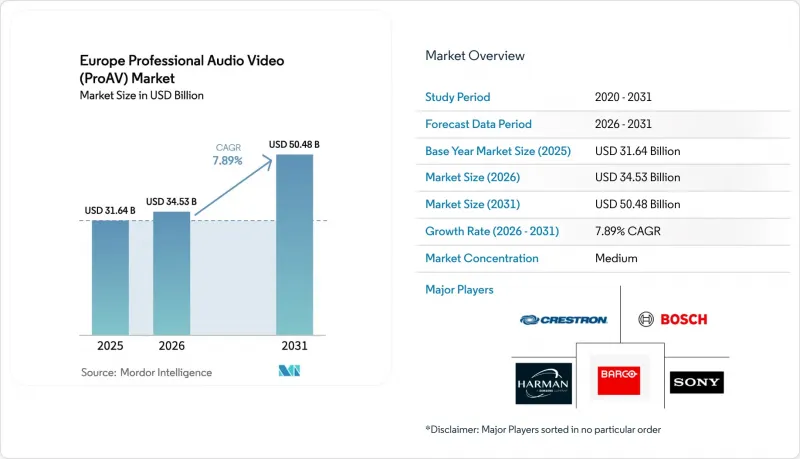The height and width of the screenshot is (459, 800).
Task: Click the subtitle Market Size in USD Billion
Action: 141,95
